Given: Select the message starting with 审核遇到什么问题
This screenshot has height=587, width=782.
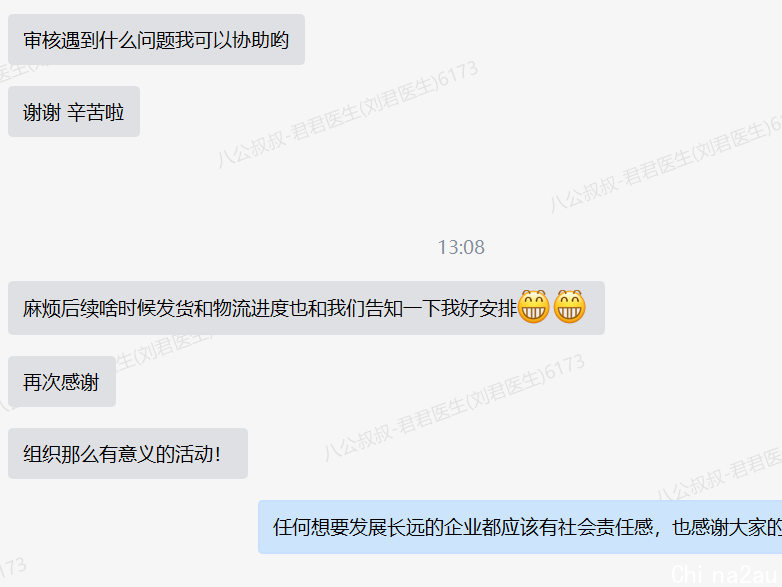Looking at the screenshot, I should click(156, 39).
